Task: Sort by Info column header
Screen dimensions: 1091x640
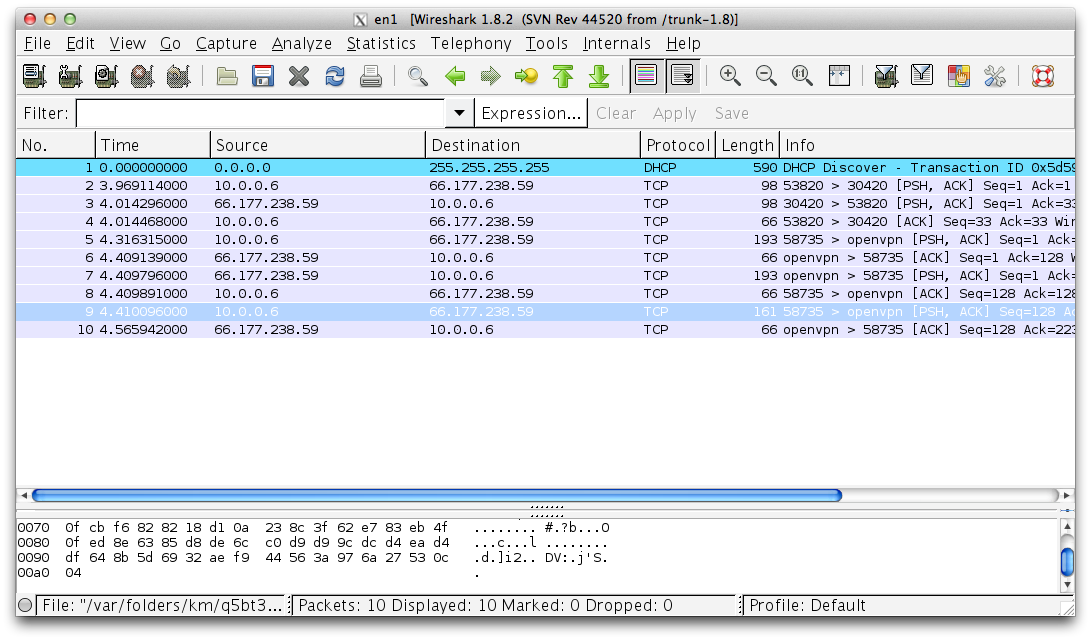Action: pos(927,145)
